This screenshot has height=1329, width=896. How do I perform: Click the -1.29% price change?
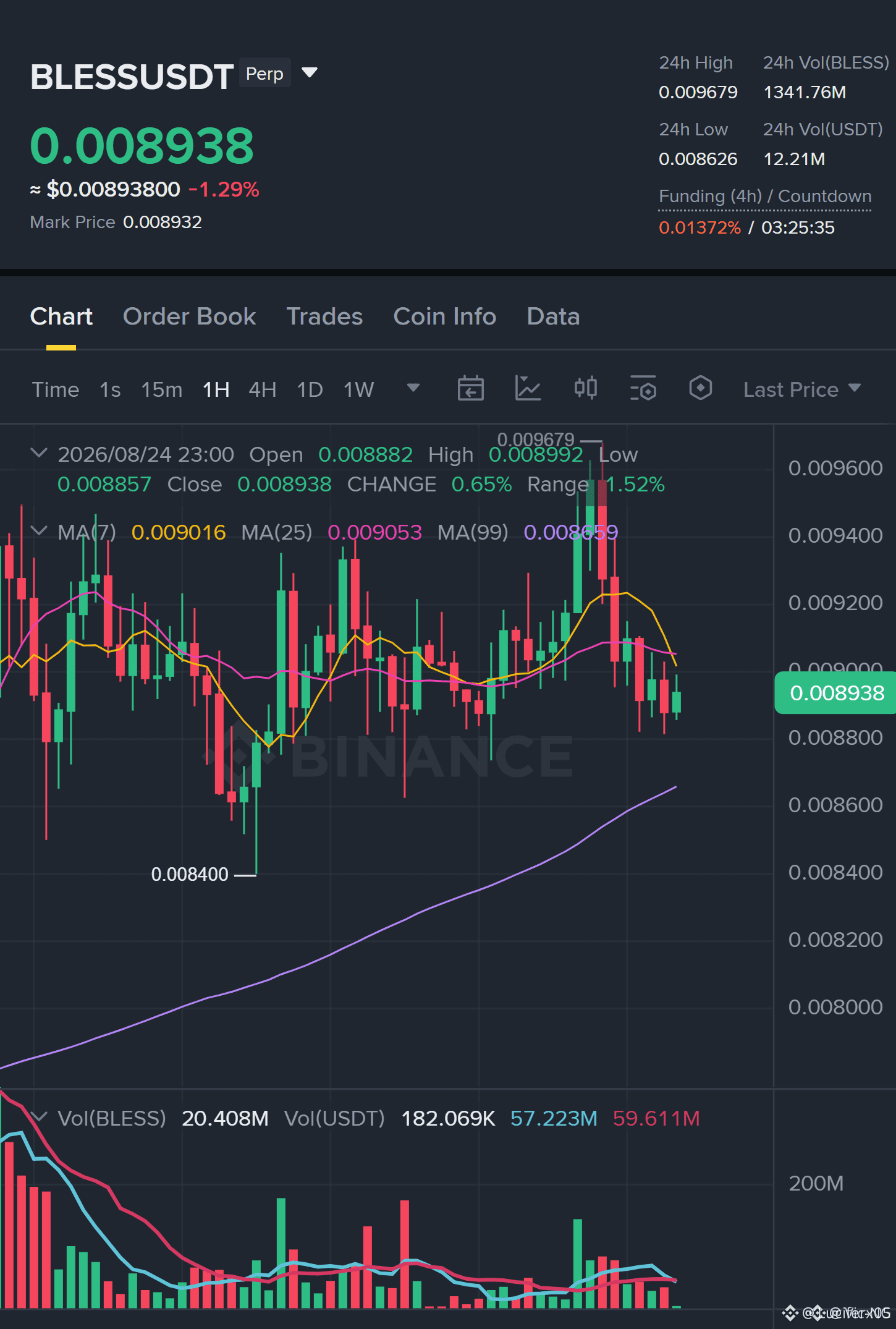[x=224, y=189]
